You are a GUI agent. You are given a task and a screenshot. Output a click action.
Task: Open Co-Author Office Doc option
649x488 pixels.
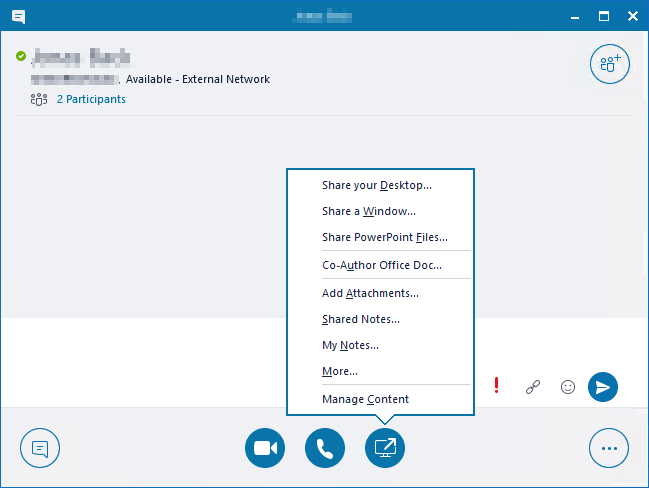pyautogui.click(x=381, y=265)
